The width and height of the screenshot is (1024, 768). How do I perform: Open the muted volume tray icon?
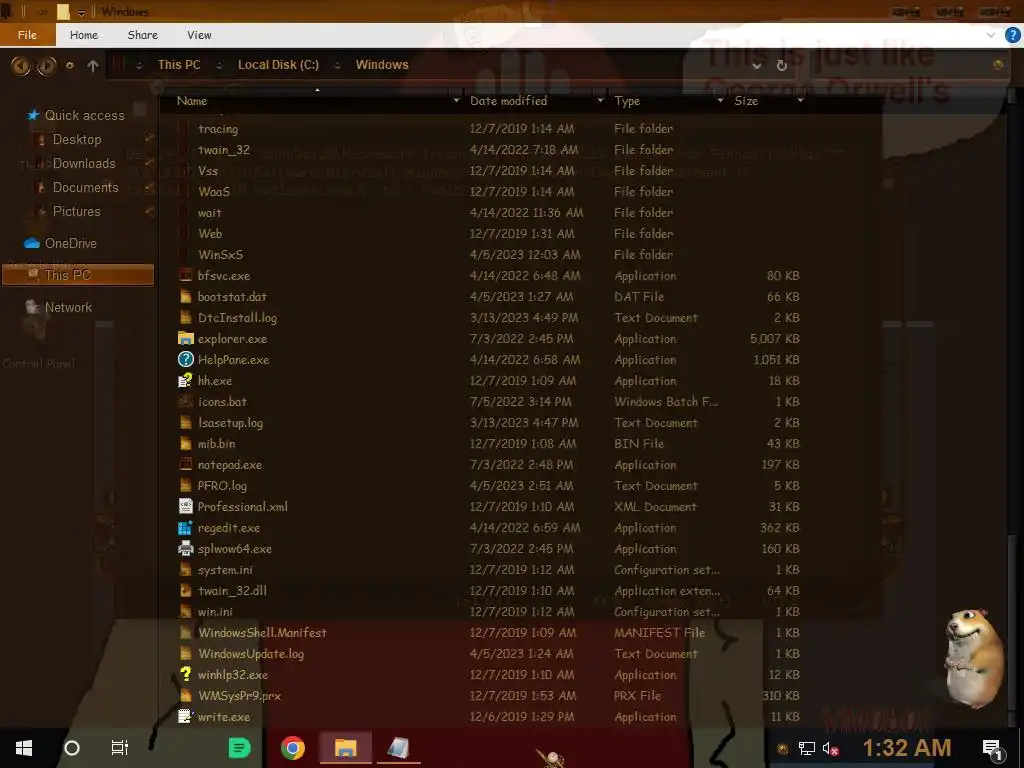click(x=830, y=748)
